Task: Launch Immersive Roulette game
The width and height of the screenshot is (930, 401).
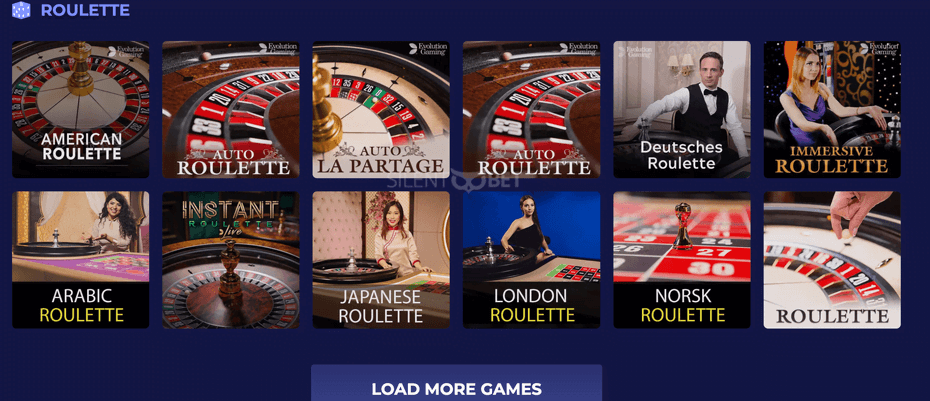Action: click(x=832, y=109)
